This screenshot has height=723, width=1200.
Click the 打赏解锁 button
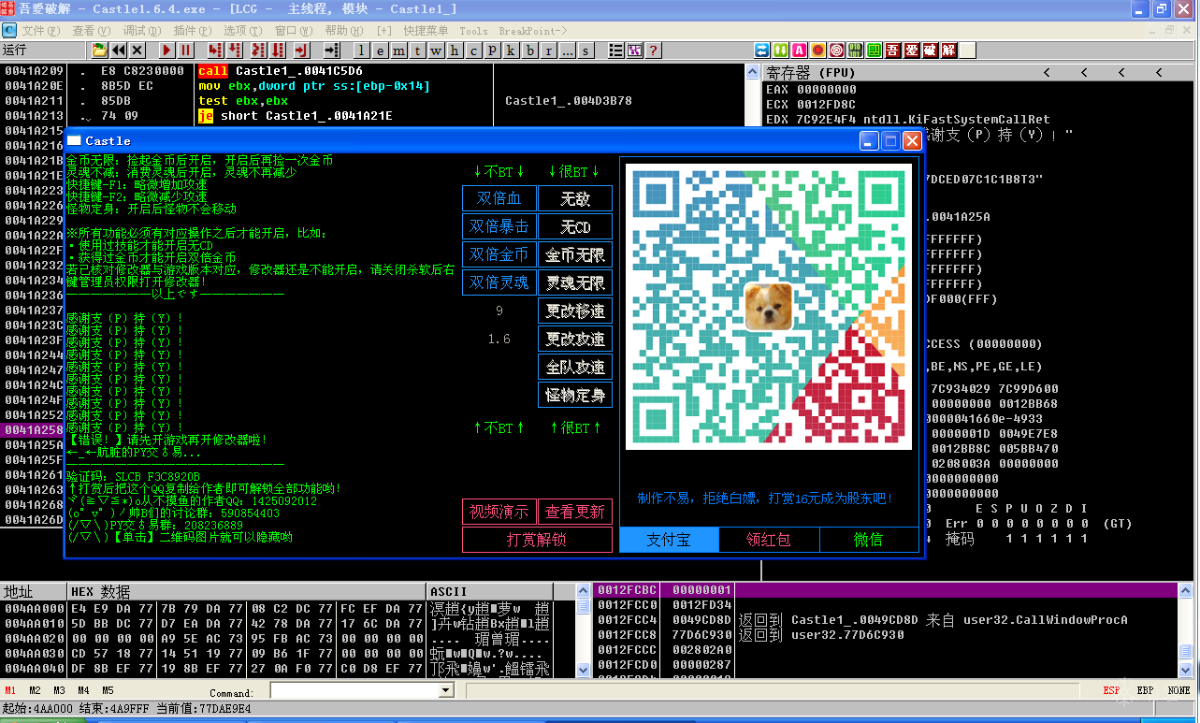(537, 540)
